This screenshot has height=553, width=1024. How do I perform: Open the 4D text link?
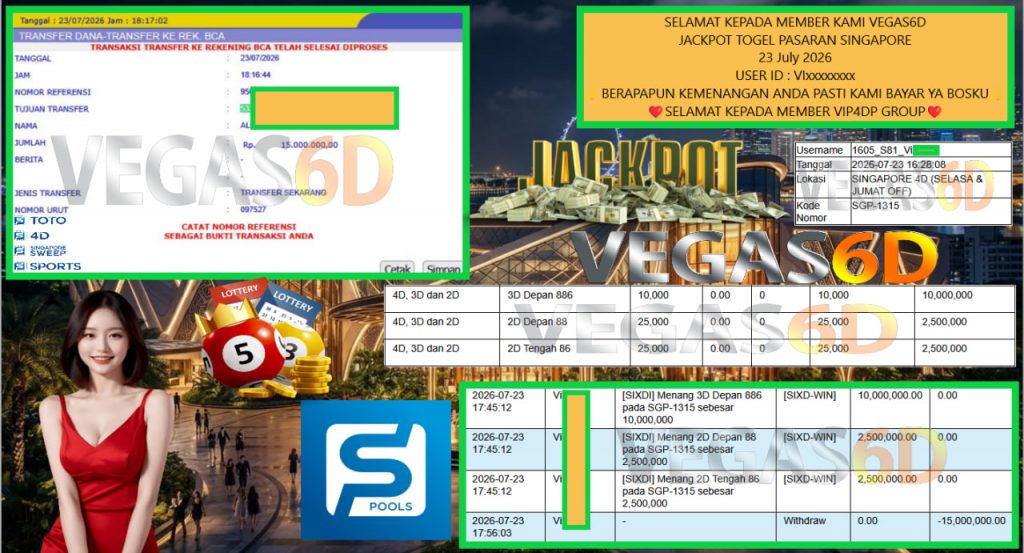39,236
